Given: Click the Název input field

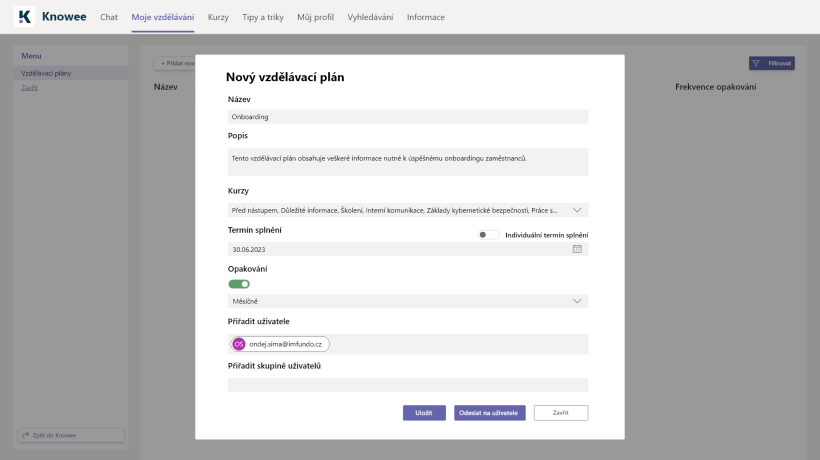Looking at the screenshot, I should click(x=408, y=116).
